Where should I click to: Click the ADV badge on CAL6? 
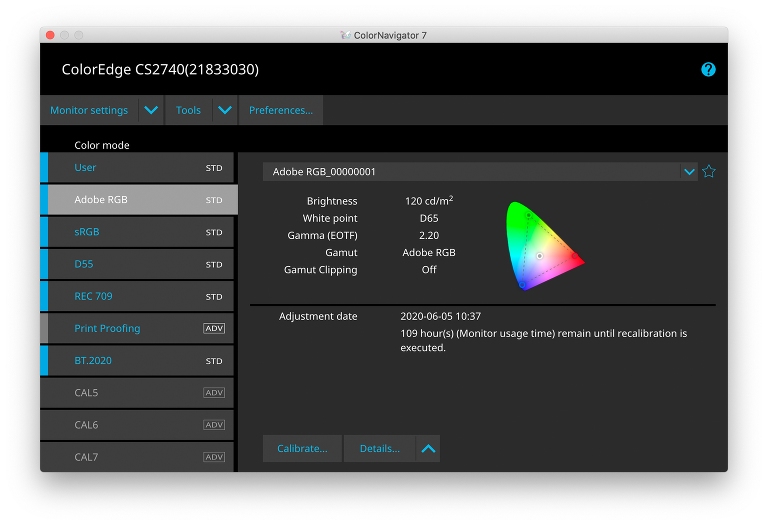[214, 425]
